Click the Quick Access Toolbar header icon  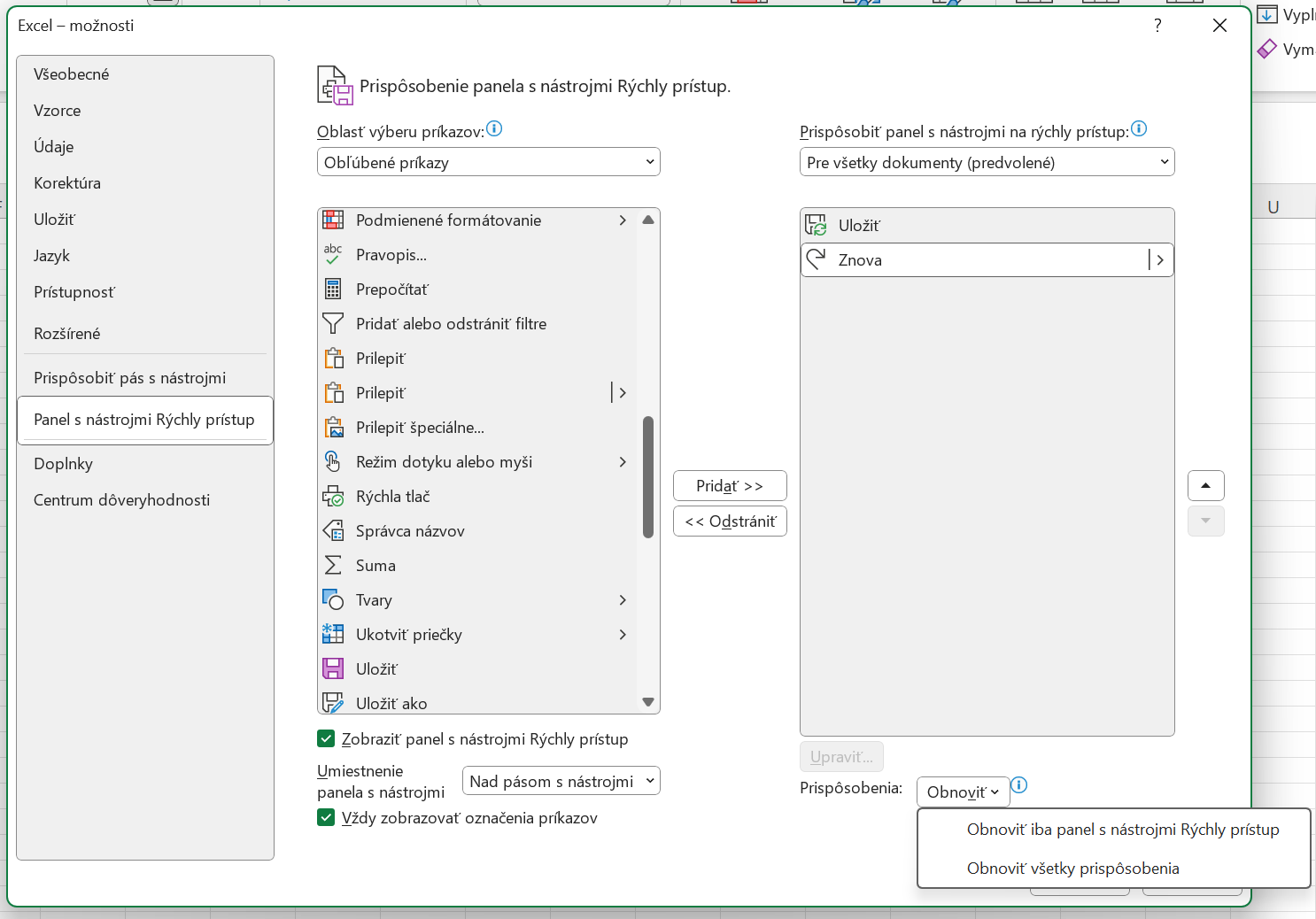(336, 86)
